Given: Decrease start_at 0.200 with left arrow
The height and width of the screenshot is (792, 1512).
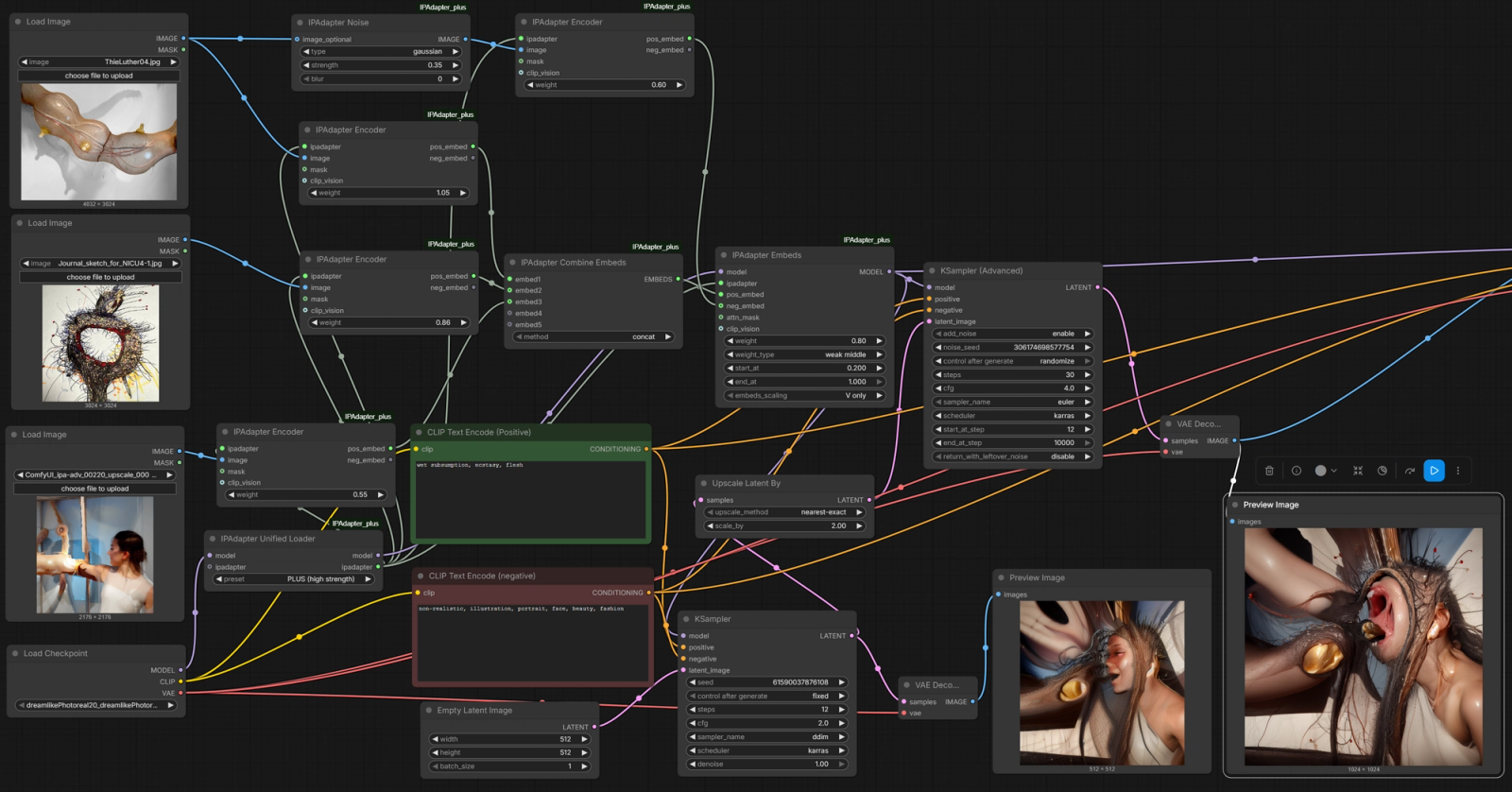Looking at the screenshot, I should pyautogui.click(x=730, y=369).
